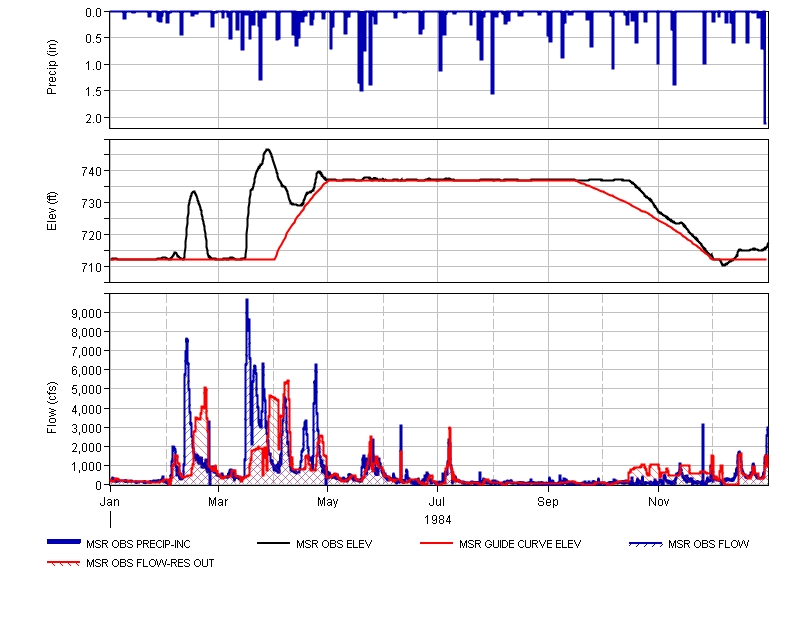Click the red hatched FLOW-RES OUT legend swatch
Viewport: 800px width, 627px height.
point(65,563)
